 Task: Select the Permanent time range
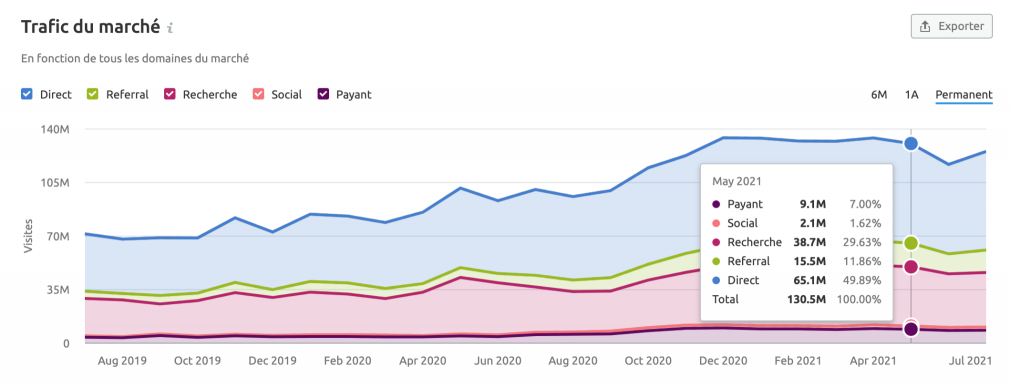click(964, 95)
